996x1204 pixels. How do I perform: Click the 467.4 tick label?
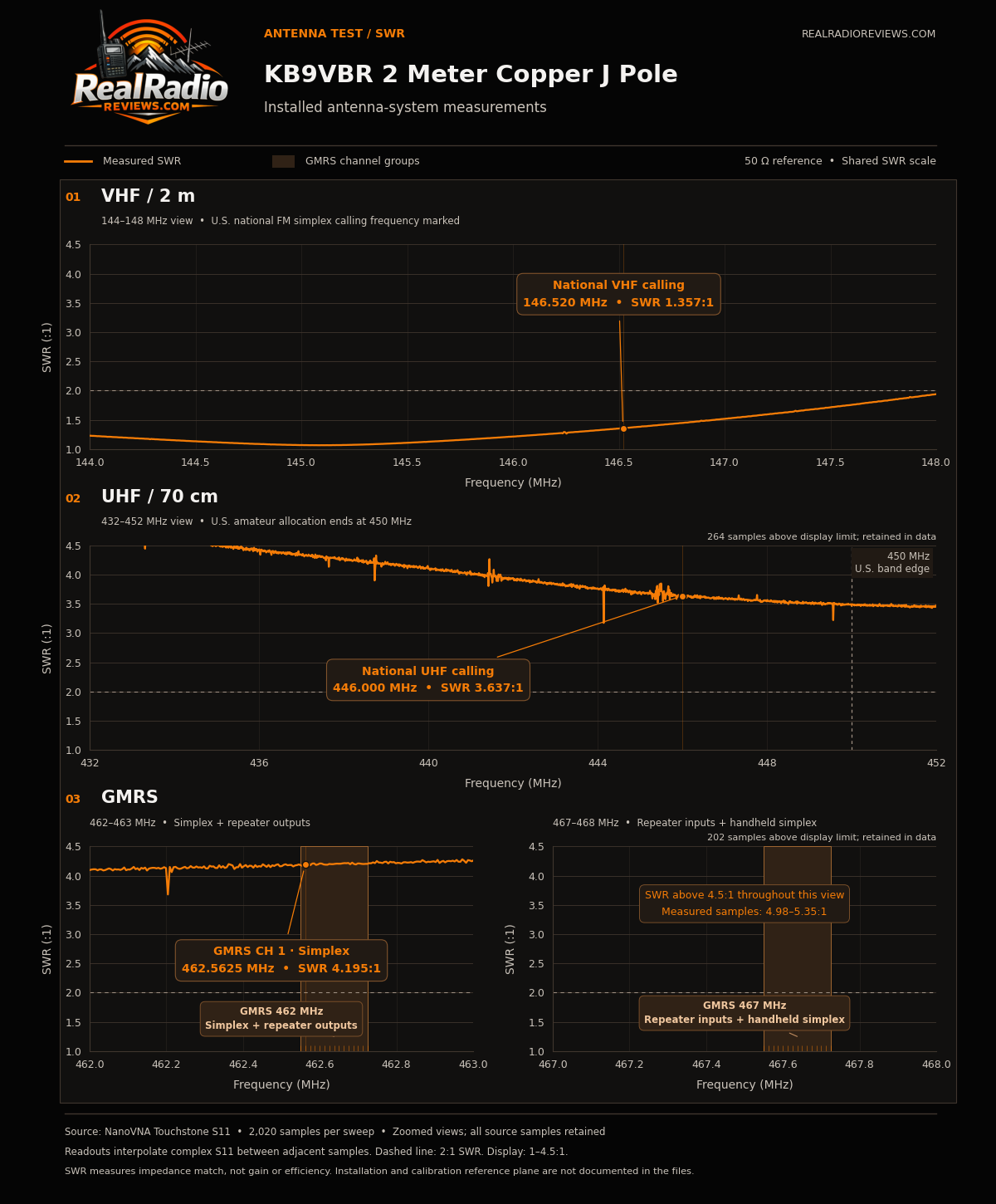point(706,1065)
